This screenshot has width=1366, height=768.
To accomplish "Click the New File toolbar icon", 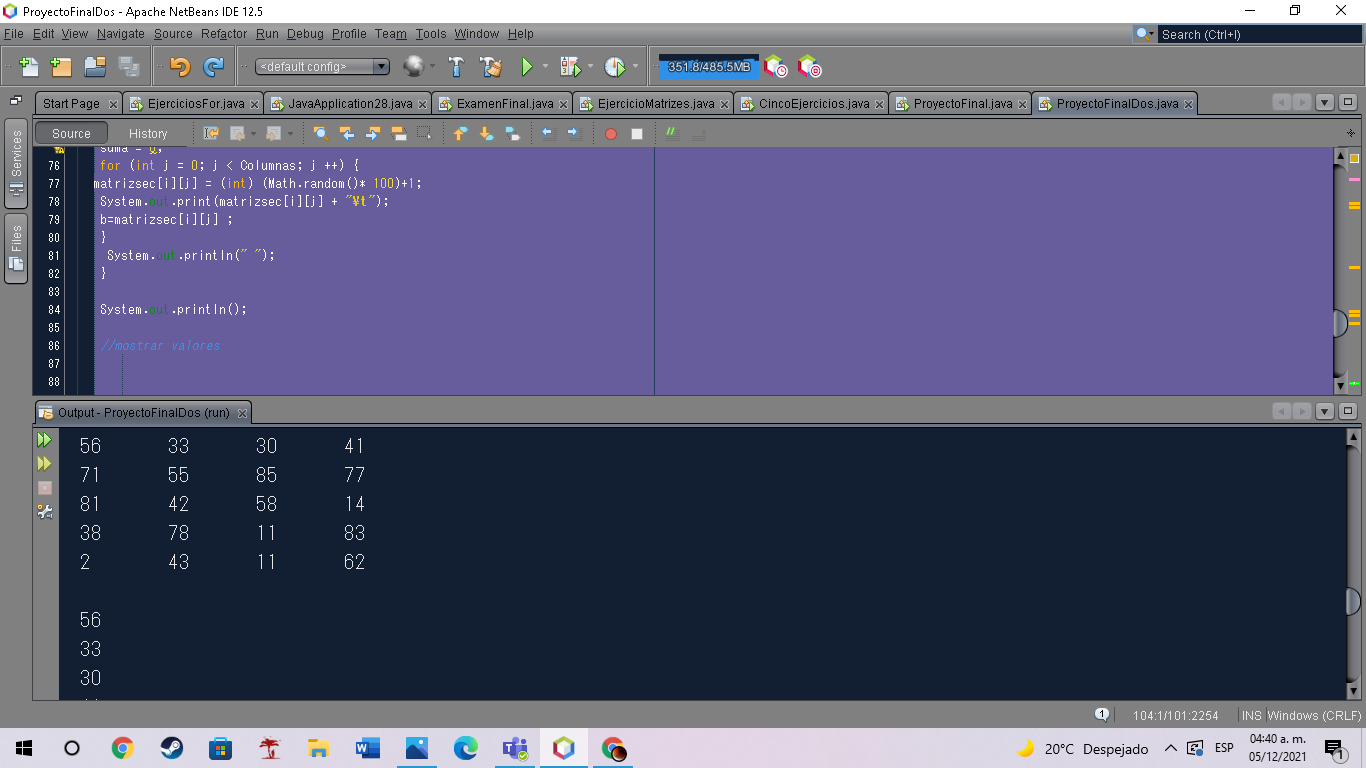I will pos(29,67).
